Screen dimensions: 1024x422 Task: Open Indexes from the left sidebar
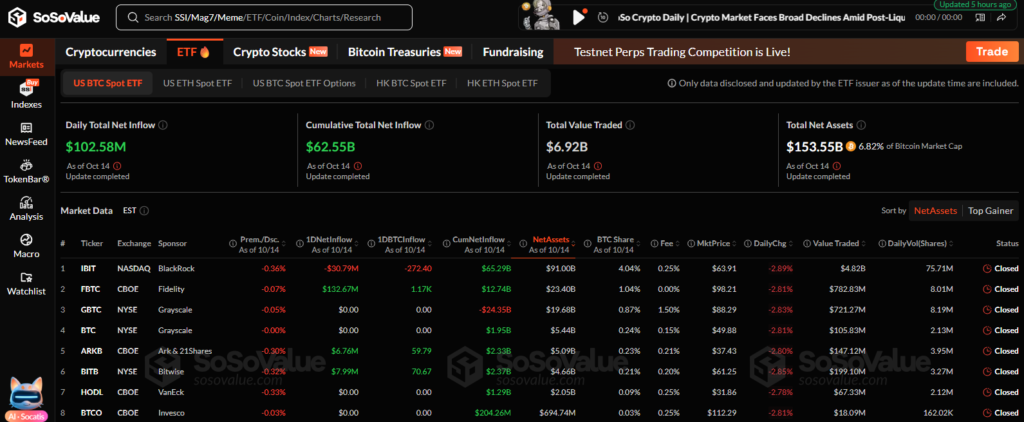coord(26,95)
